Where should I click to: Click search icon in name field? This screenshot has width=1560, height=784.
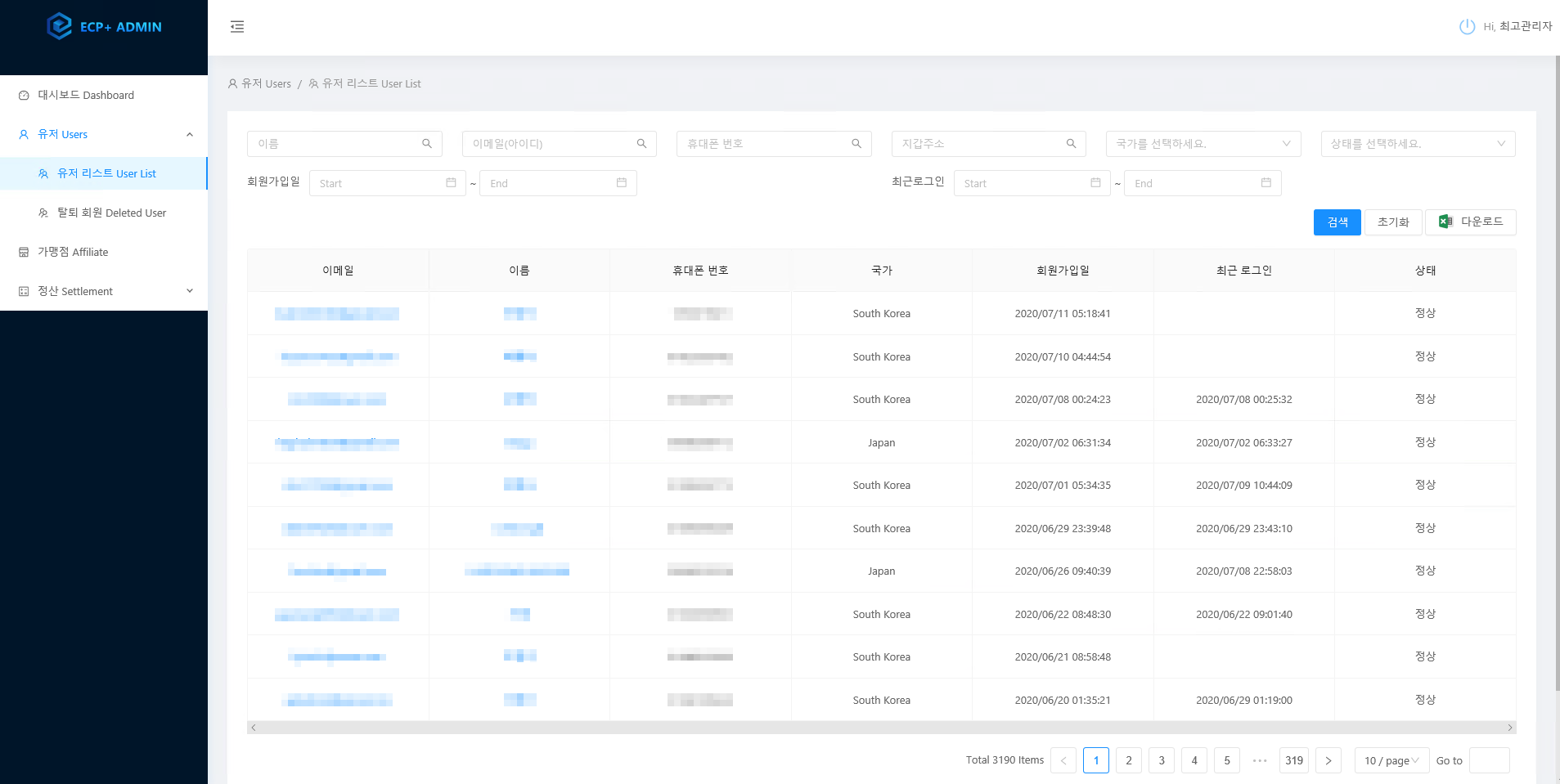[426, 144]
